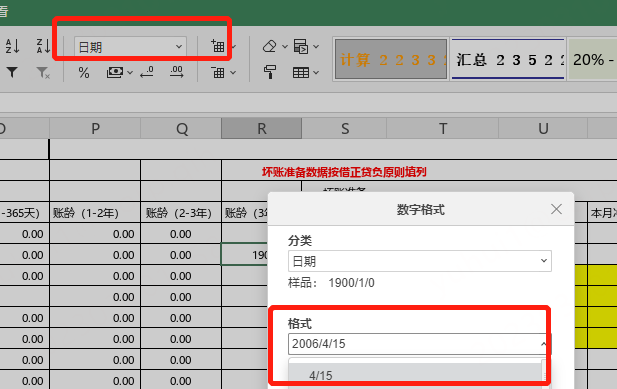Apply the 计算 cell style

click(391, 59)
